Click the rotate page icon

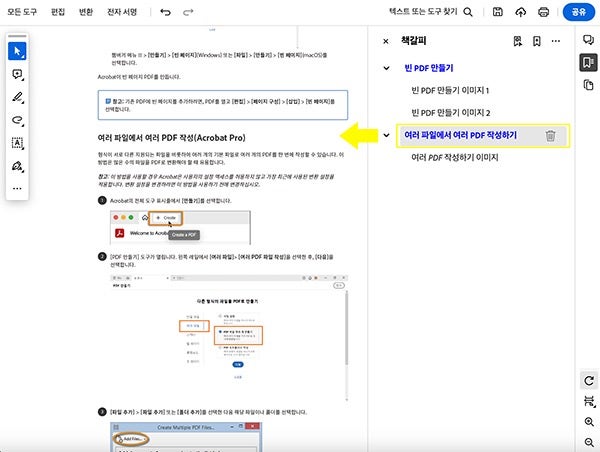[x=589, y=380]
